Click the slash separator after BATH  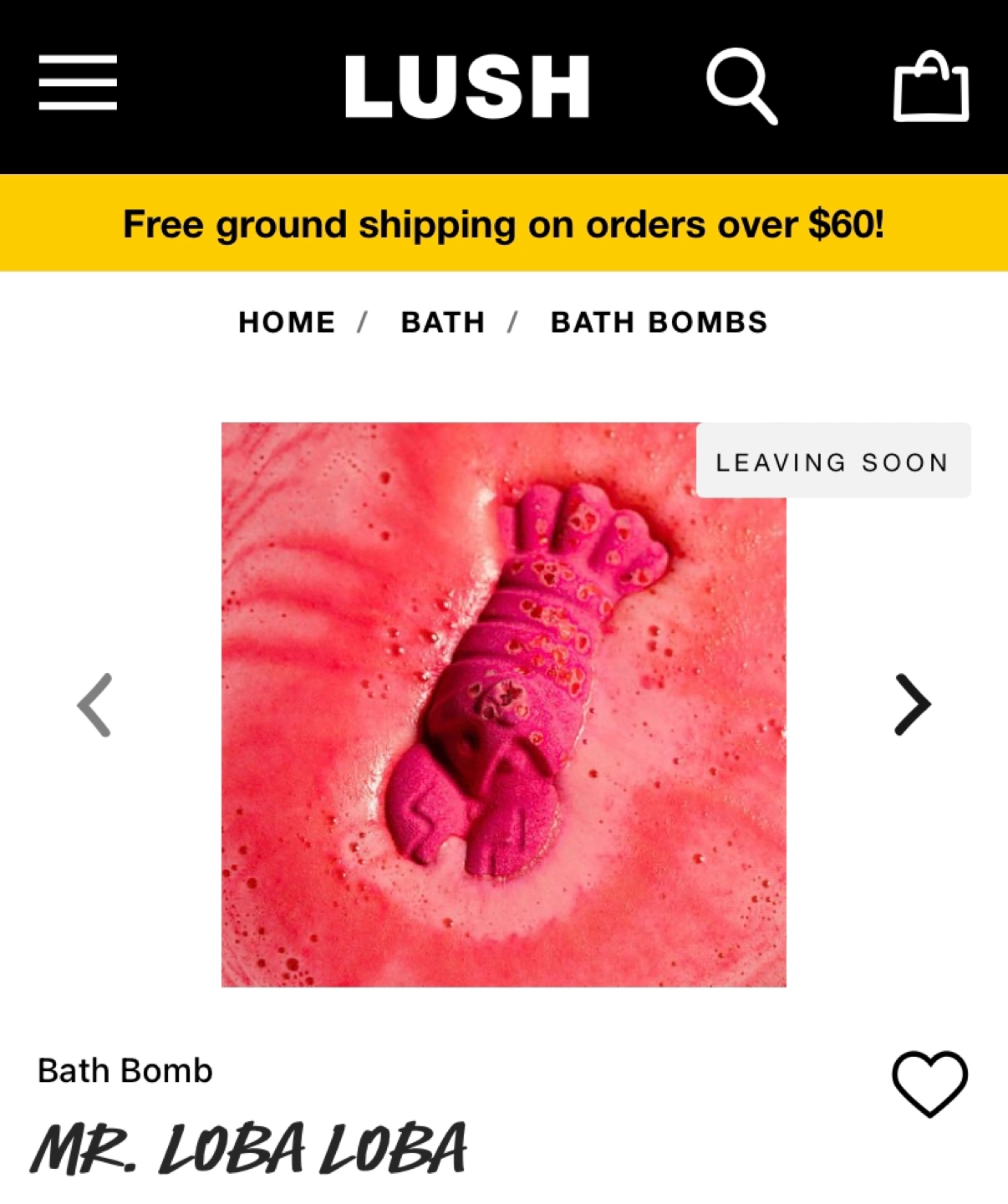pos(512,322)
